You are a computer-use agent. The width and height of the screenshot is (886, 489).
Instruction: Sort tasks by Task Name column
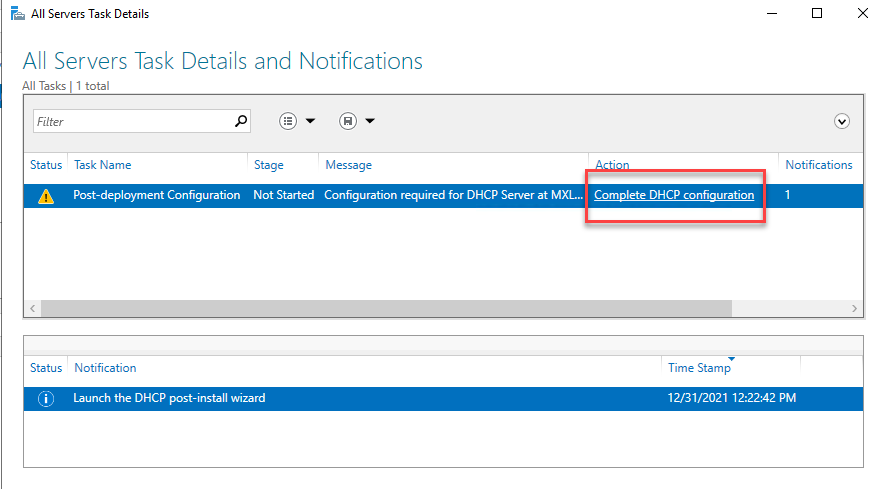102,165
